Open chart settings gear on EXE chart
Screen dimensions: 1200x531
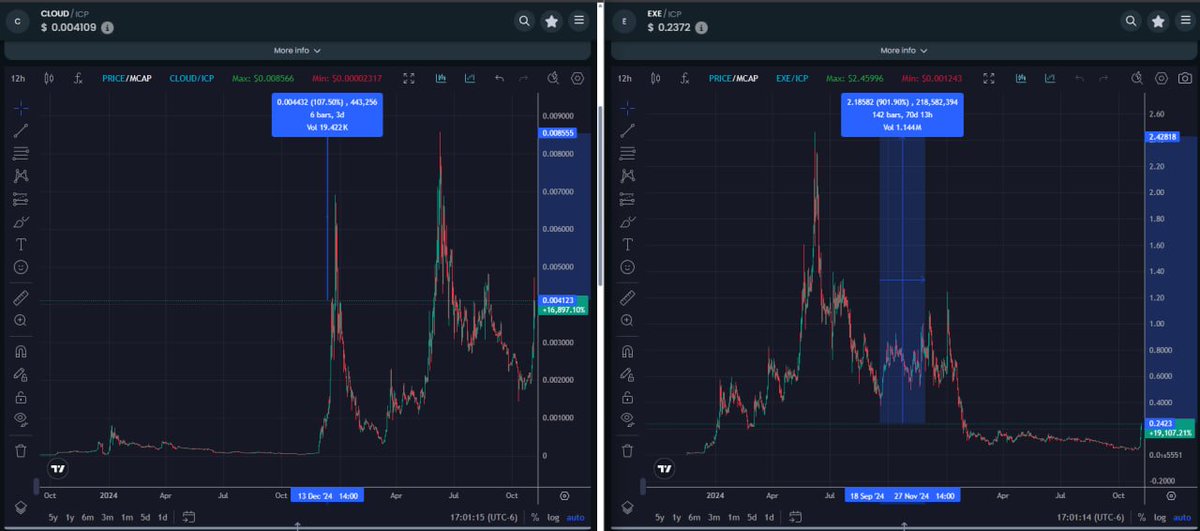tap(1161, 78)
